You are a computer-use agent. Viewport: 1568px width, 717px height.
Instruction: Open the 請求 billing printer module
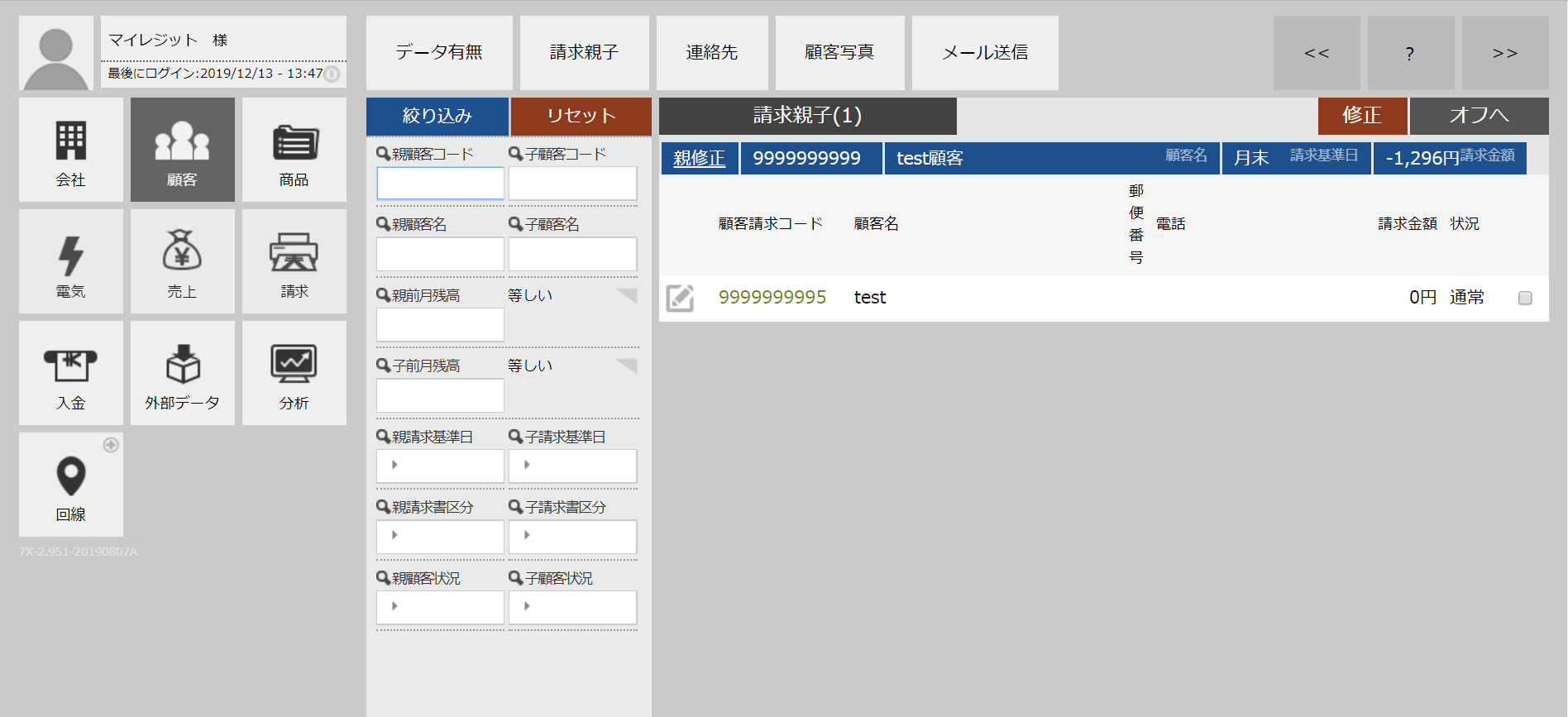point(294,261)
